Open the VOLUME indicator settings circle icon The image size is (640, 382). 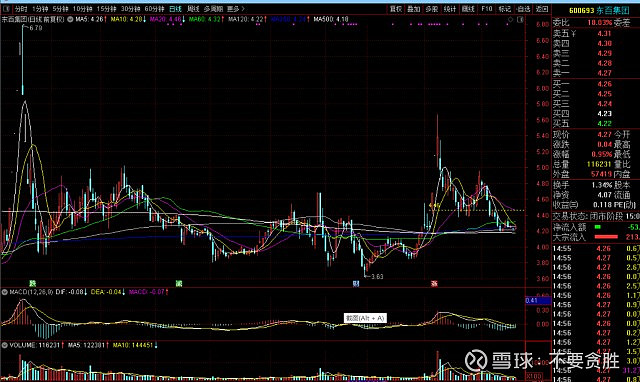coord(5,345)
